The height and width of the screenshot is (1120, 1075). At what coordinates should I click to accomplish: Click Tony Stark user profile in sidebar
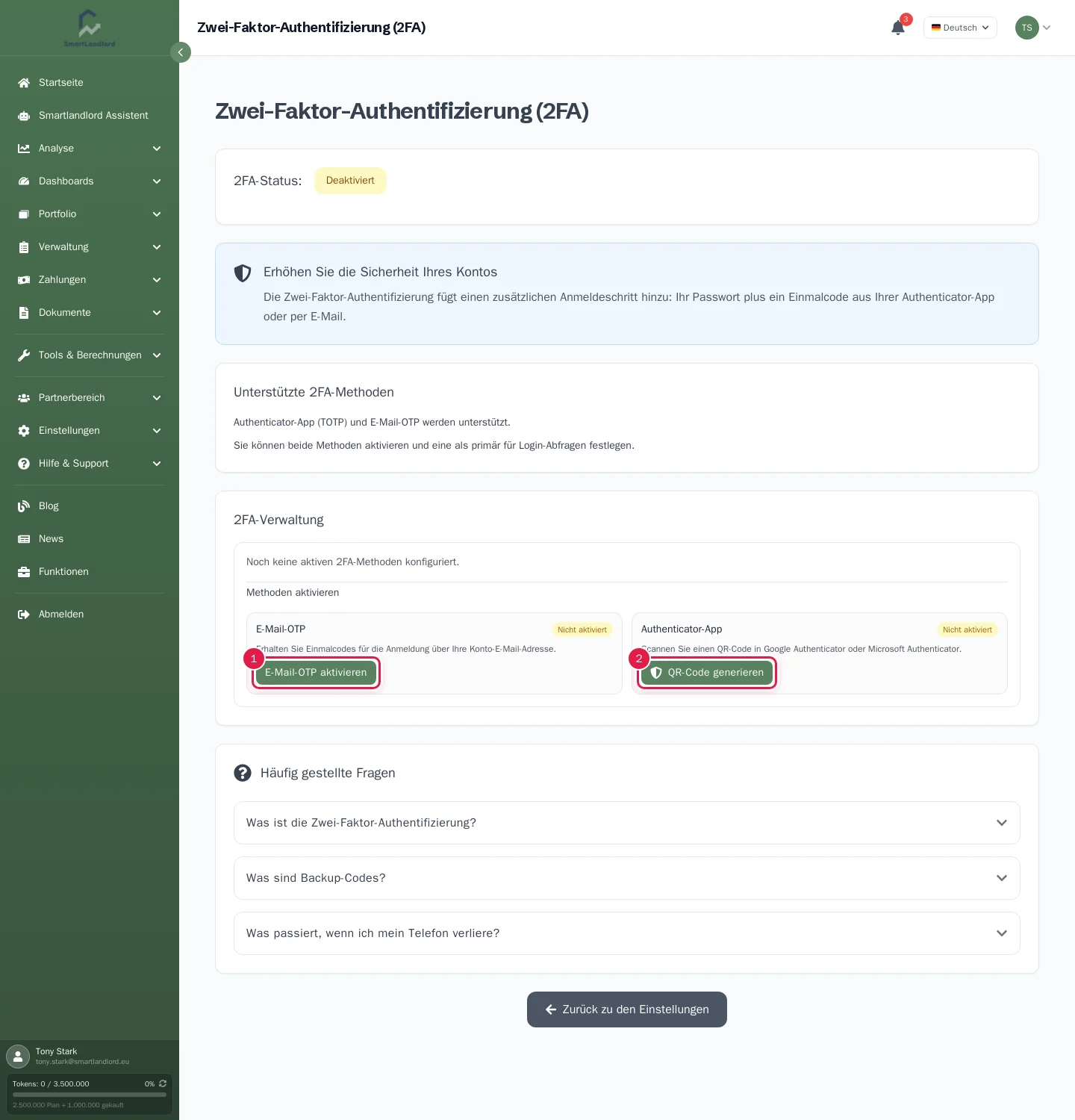point(90,1056)
